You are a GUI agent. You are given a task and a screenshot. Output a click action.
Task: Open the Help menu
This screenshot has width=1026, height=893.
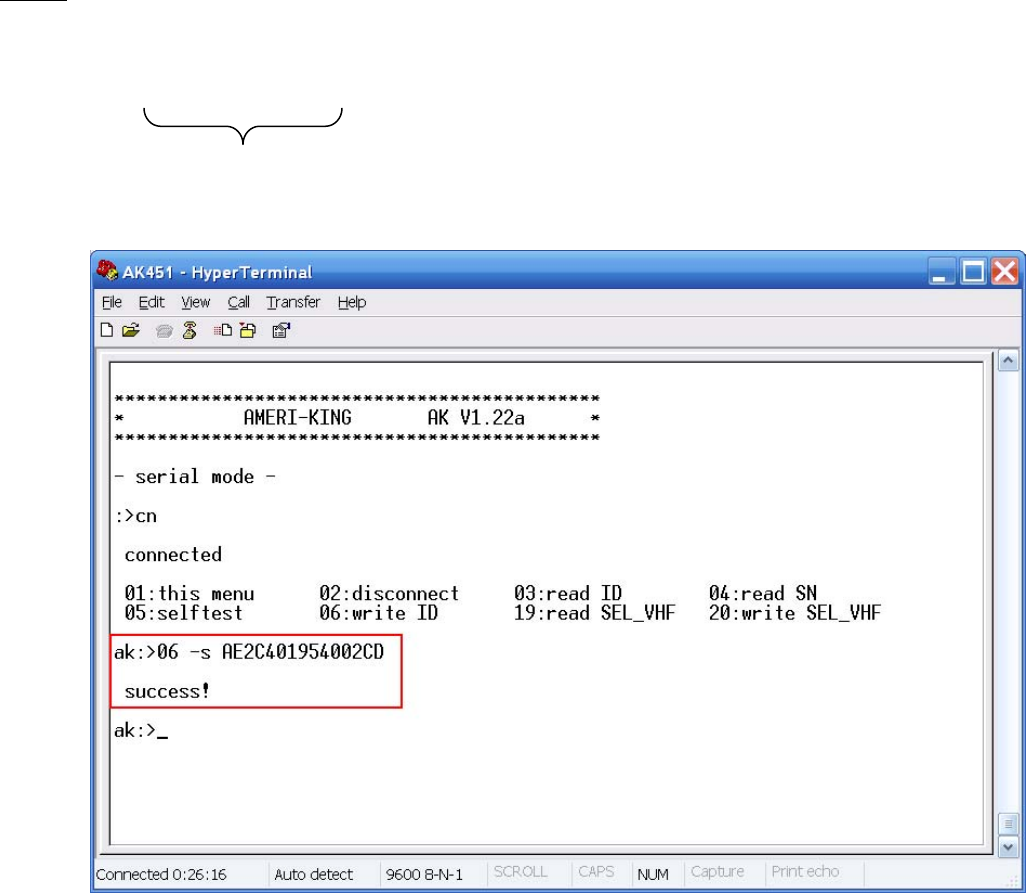click(352, 302)
